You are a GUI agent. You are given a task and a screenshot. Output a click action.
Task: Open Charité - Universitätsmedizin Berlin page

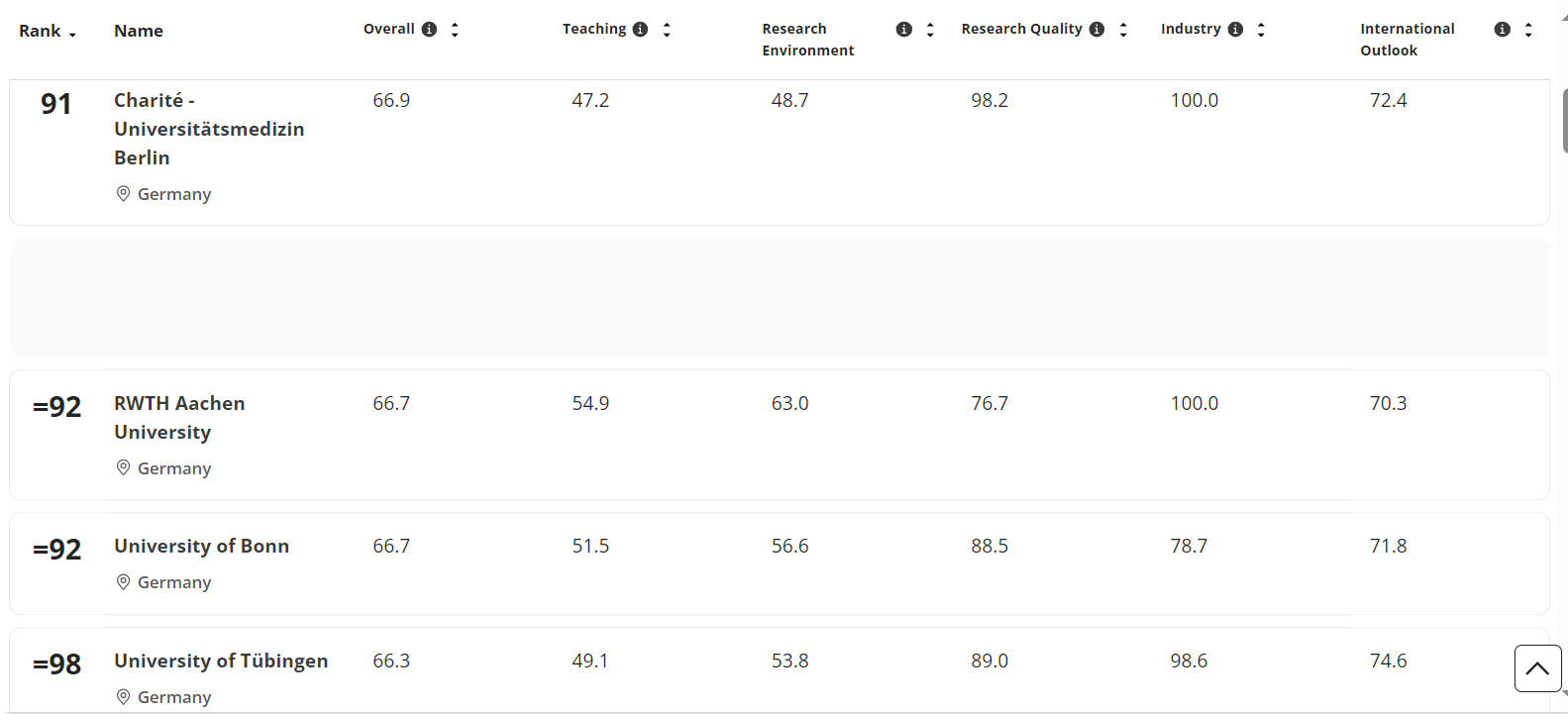(208, 129)
